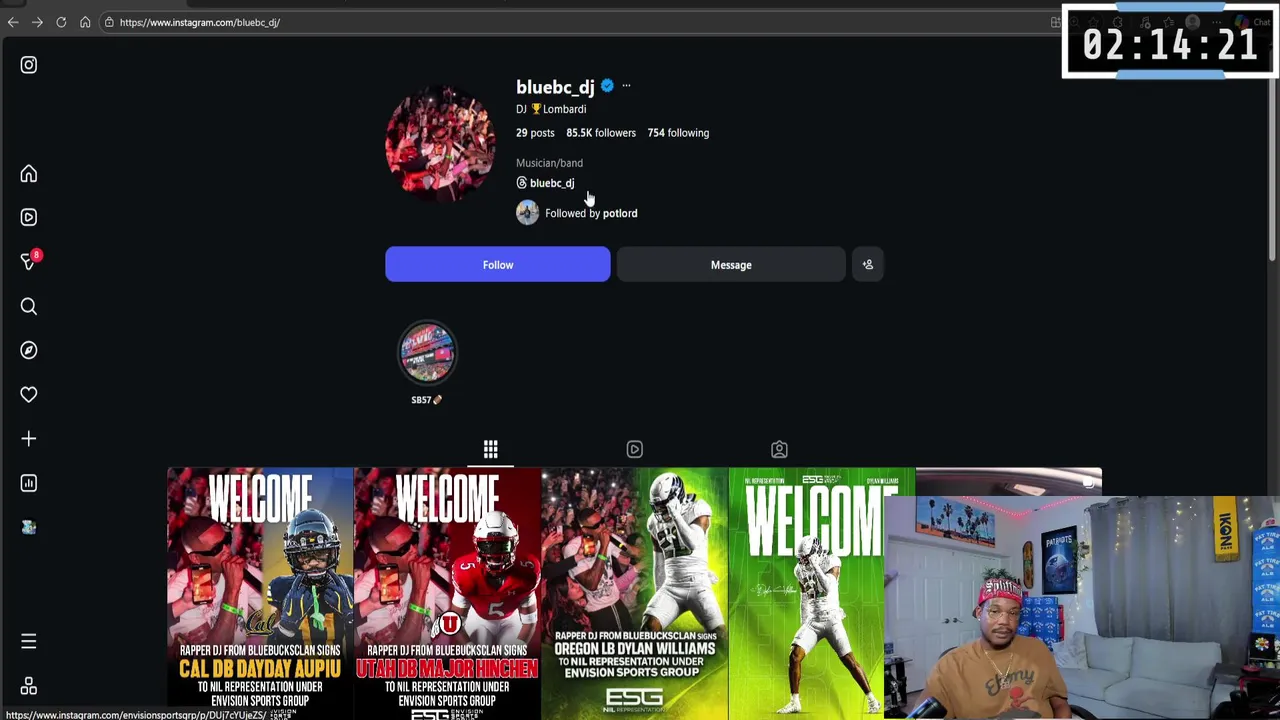The height and width of the screenshot is (720, 1280).
Task: Message bluebc_dj
Action: point(731,265)
